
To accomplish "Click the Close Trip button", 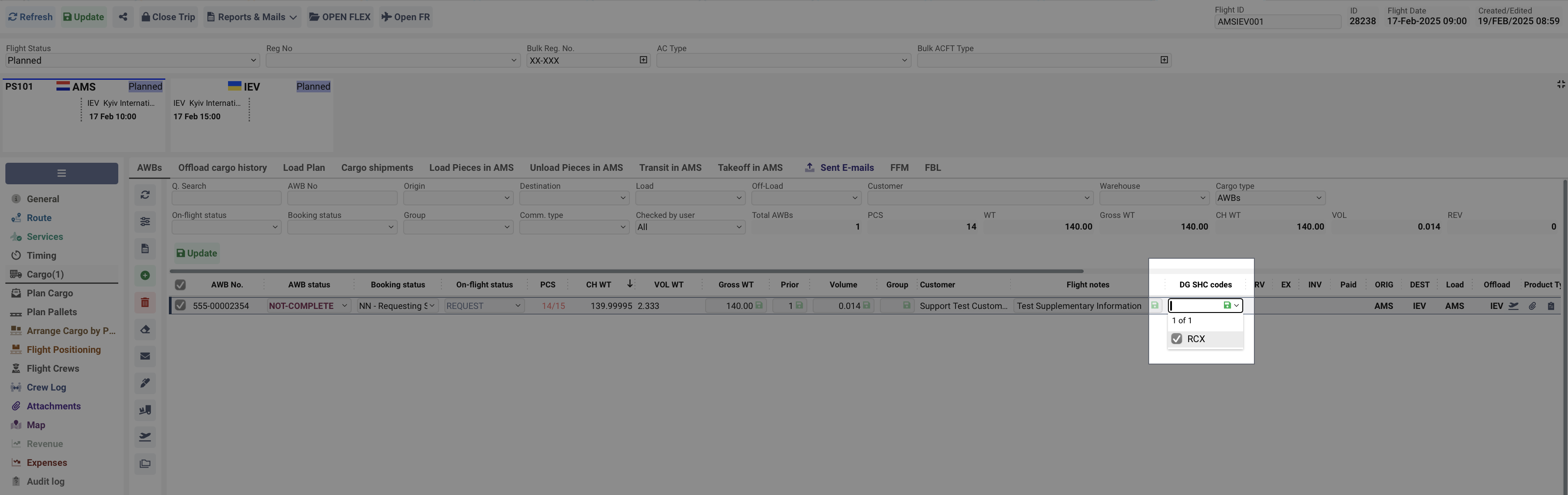I will pos(168,17).
